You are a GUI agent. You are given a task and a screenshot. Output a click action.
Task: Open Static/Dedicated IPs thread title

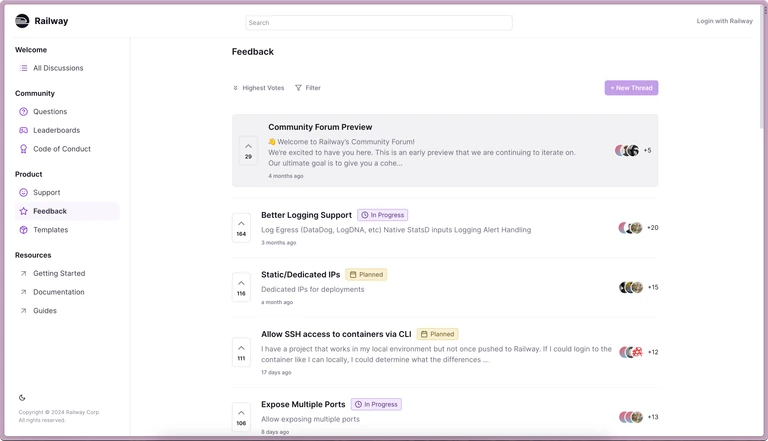click(300, 275)
